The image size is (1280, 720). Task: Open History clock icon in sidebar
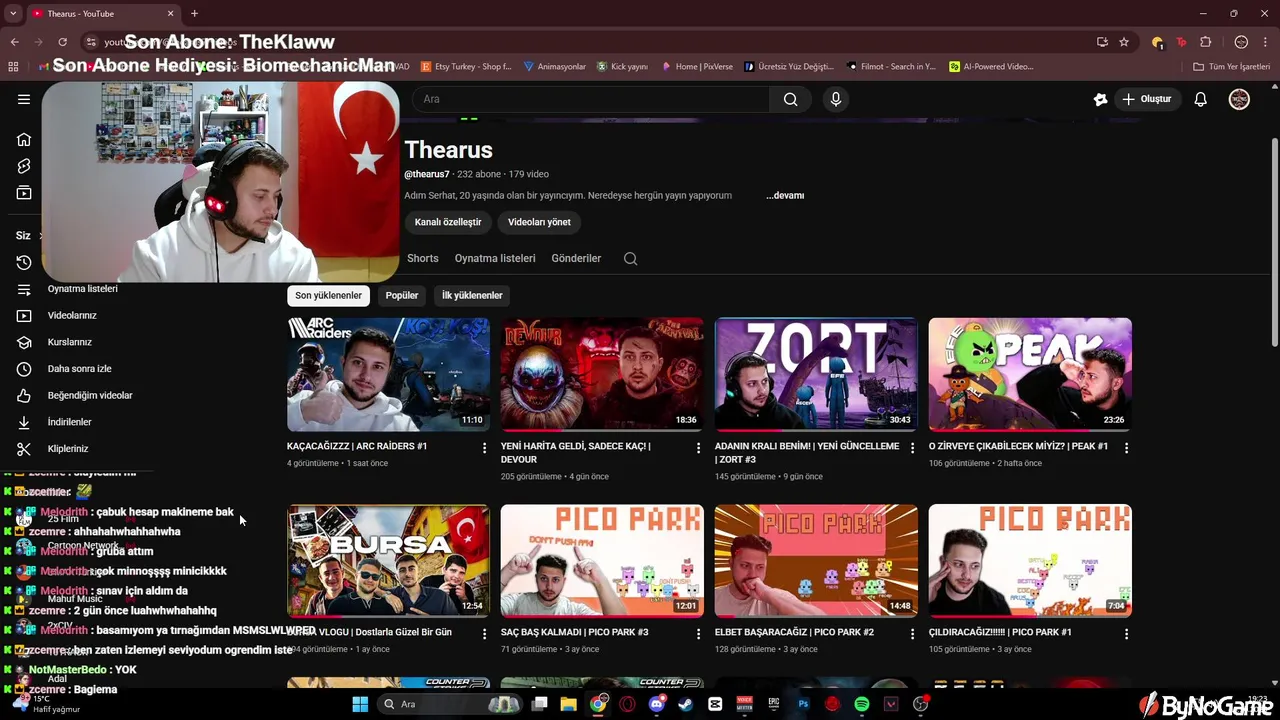[x=24, y=262]
